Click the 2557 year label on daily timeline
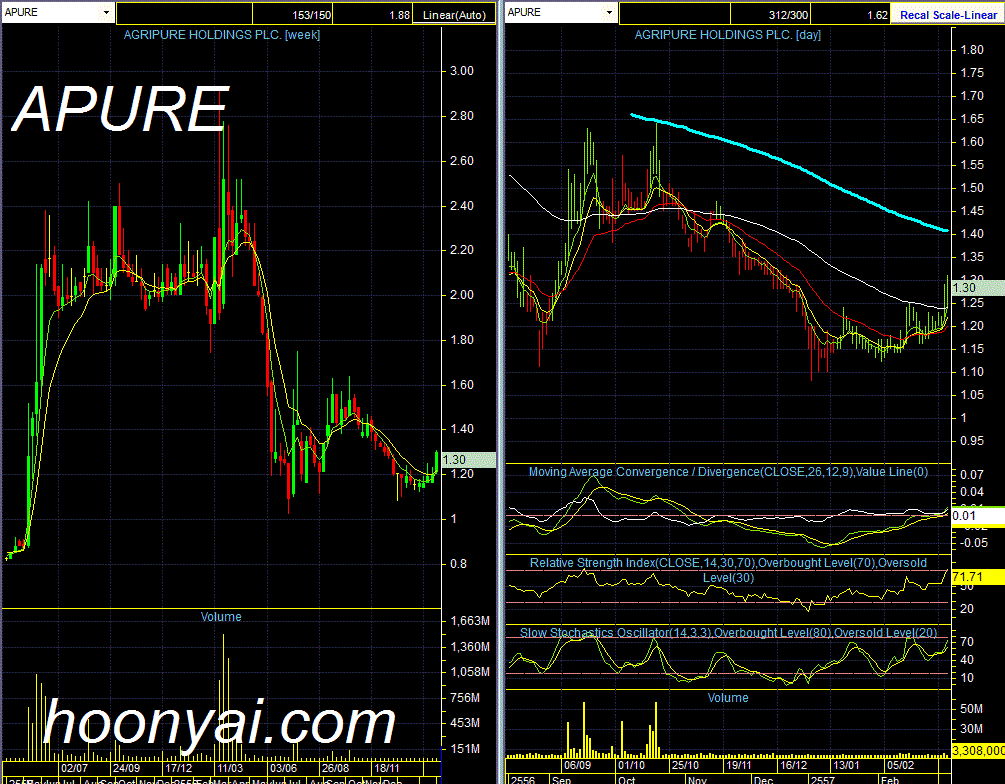The image size is (1005, 784). point(822,780)
